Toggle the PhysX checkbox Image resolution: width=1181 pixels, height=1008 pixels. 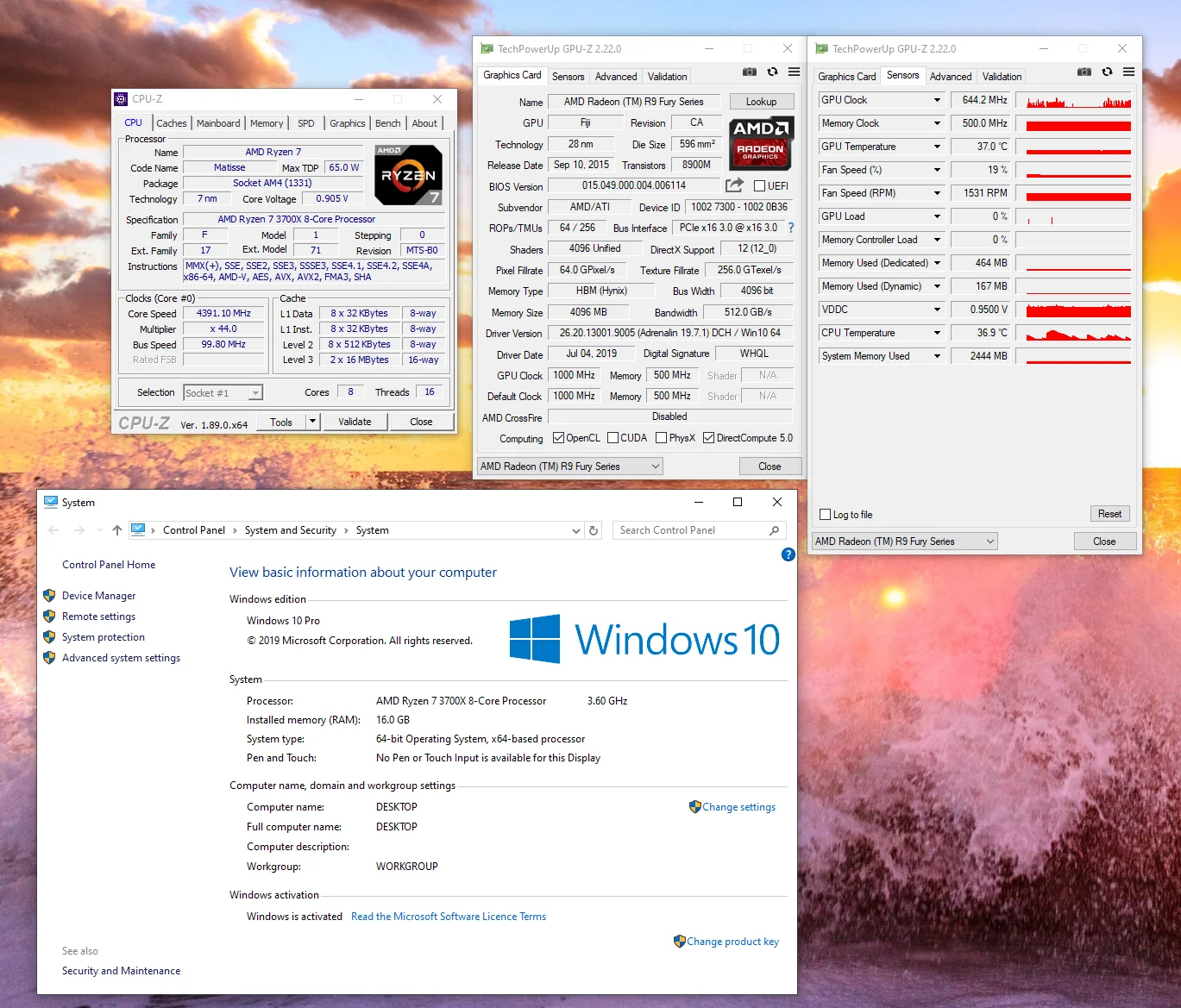click(x=661, y=438)
